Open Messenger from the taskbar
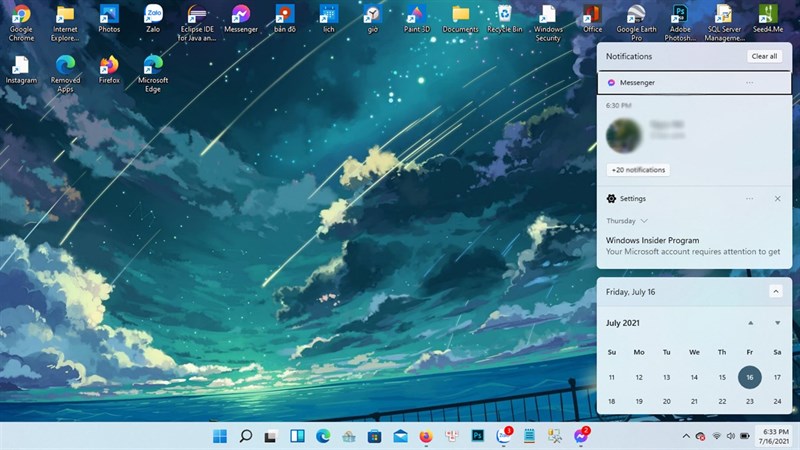Screen dimensions: 800x450 (581, 437)
